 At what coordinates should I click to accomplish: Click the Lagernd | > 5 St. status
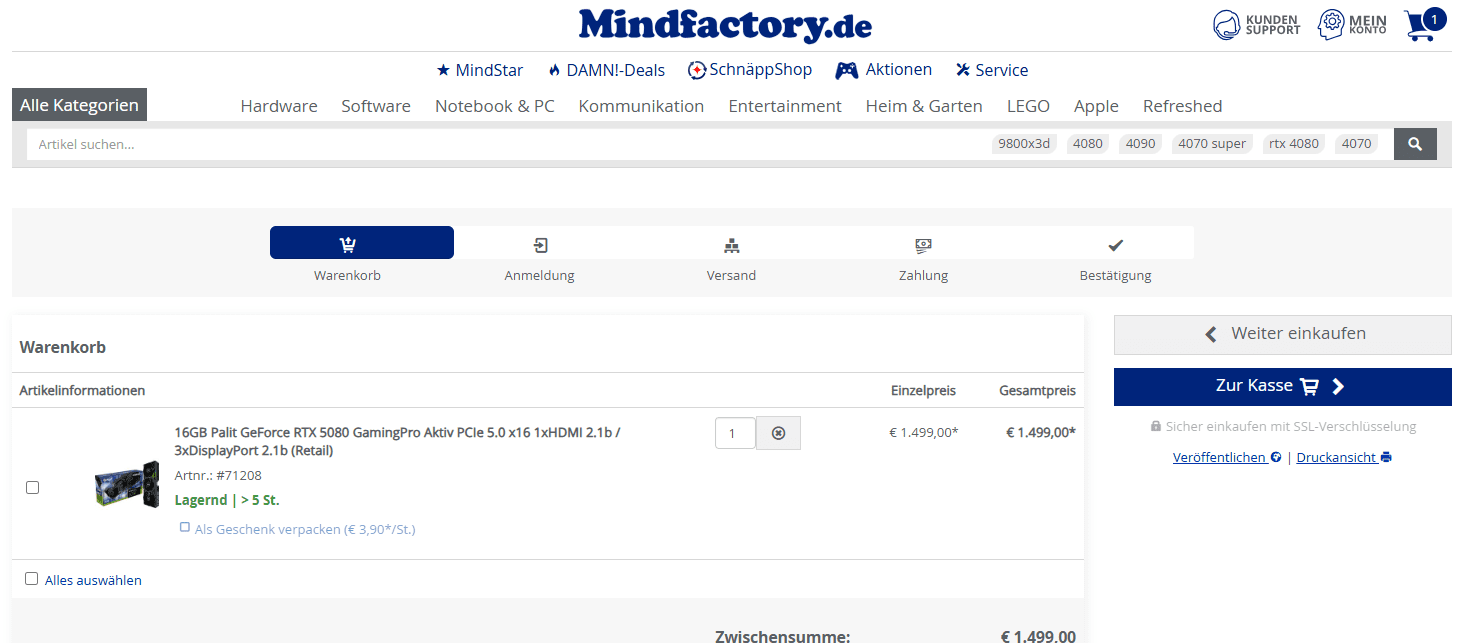227,500
